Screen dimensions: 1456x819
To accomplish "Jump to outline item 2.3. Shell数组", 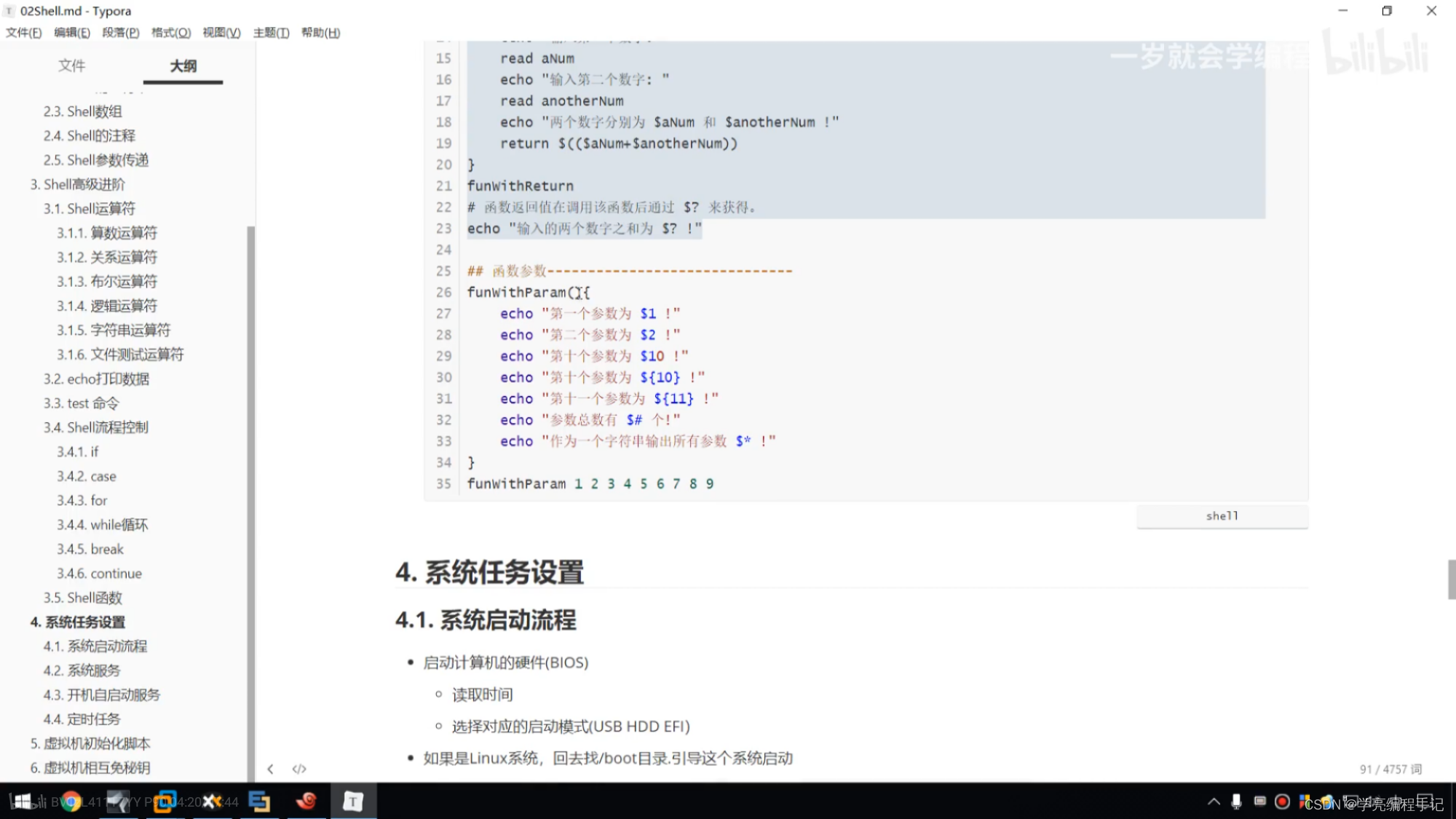I will (82, 111).
